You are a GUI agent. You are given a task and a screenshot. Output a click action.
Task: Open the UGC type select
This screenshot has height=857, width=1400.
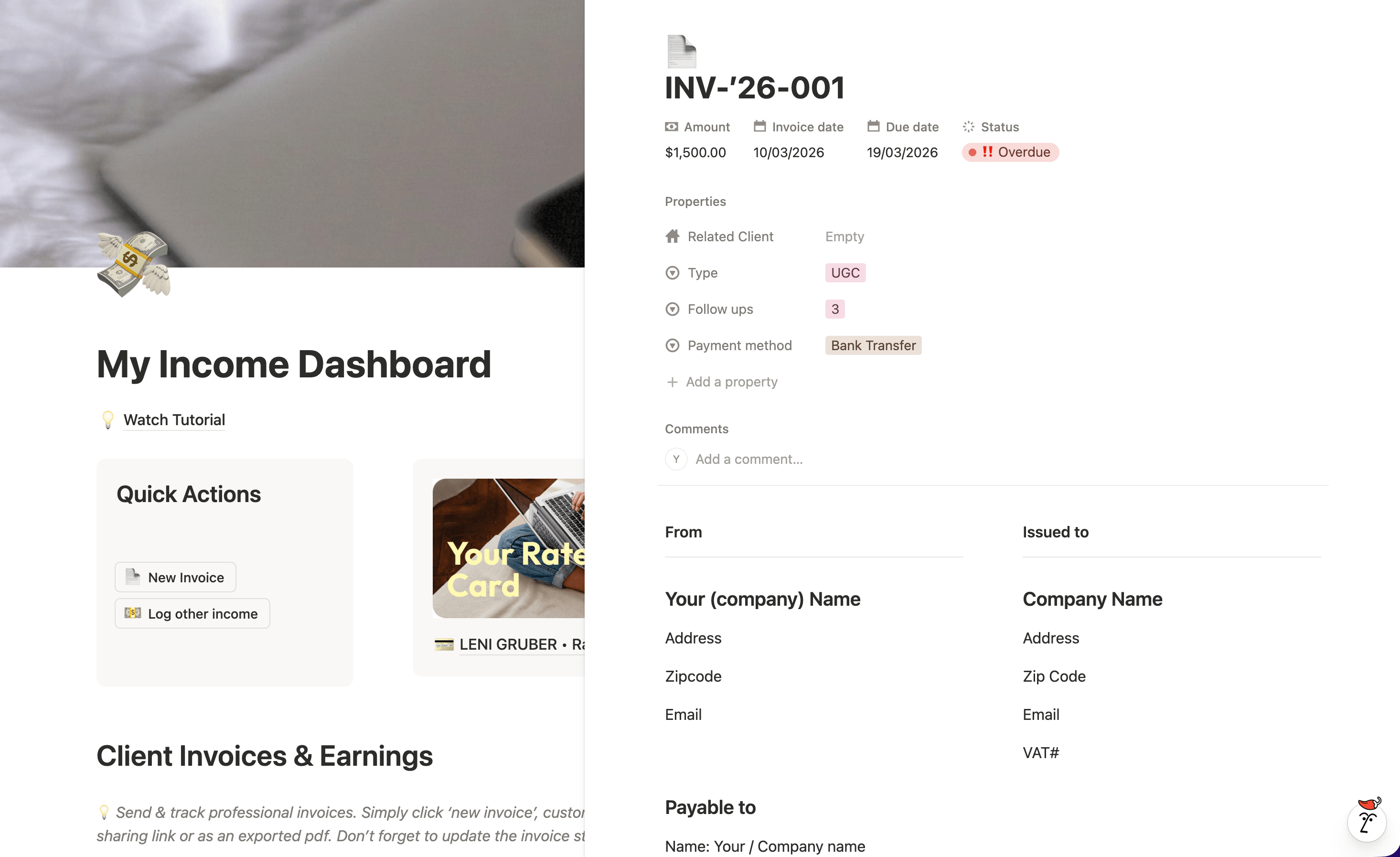(x=845, y=273)
